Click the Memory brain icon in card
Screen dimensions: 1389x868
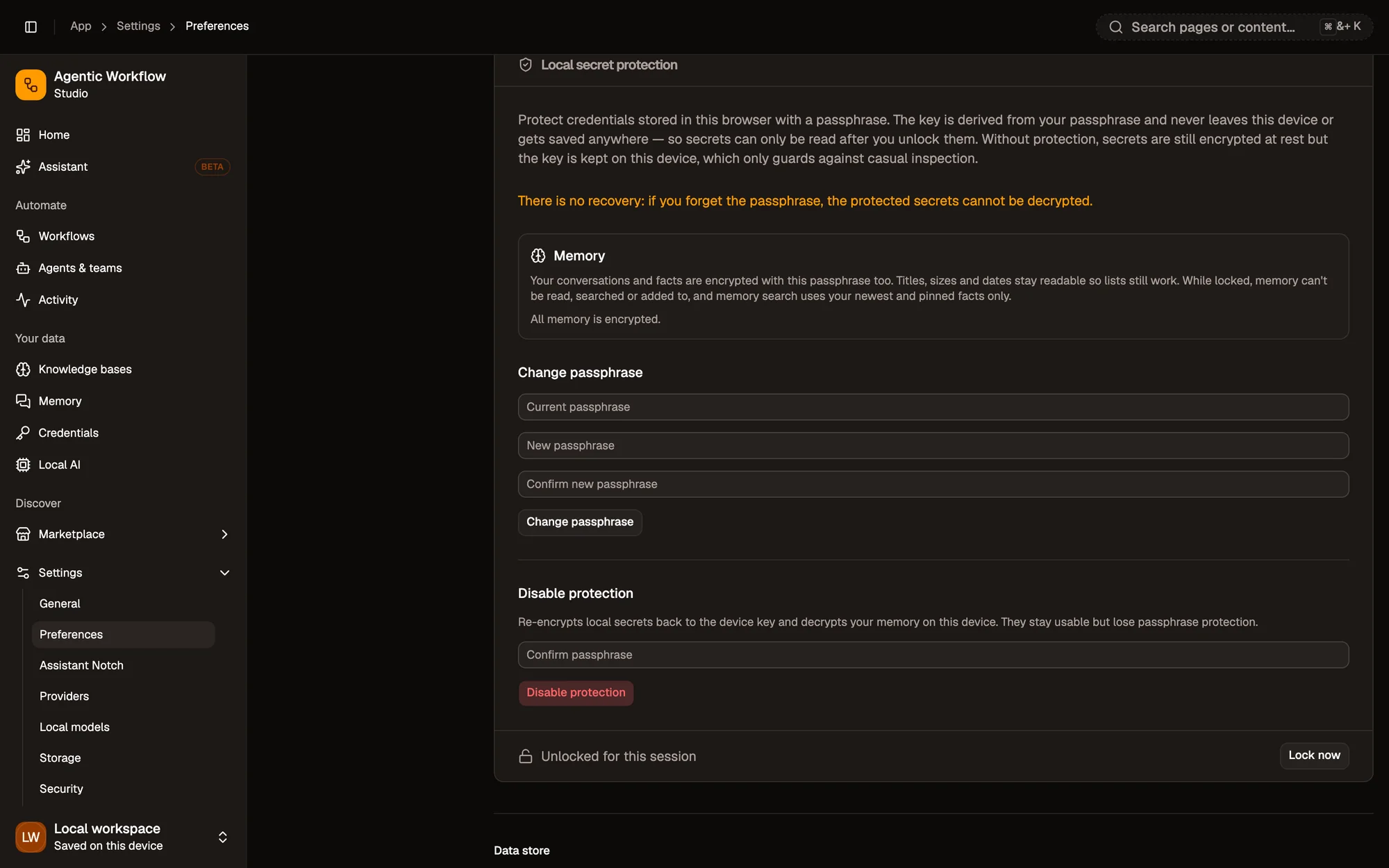tap(538, 256)
